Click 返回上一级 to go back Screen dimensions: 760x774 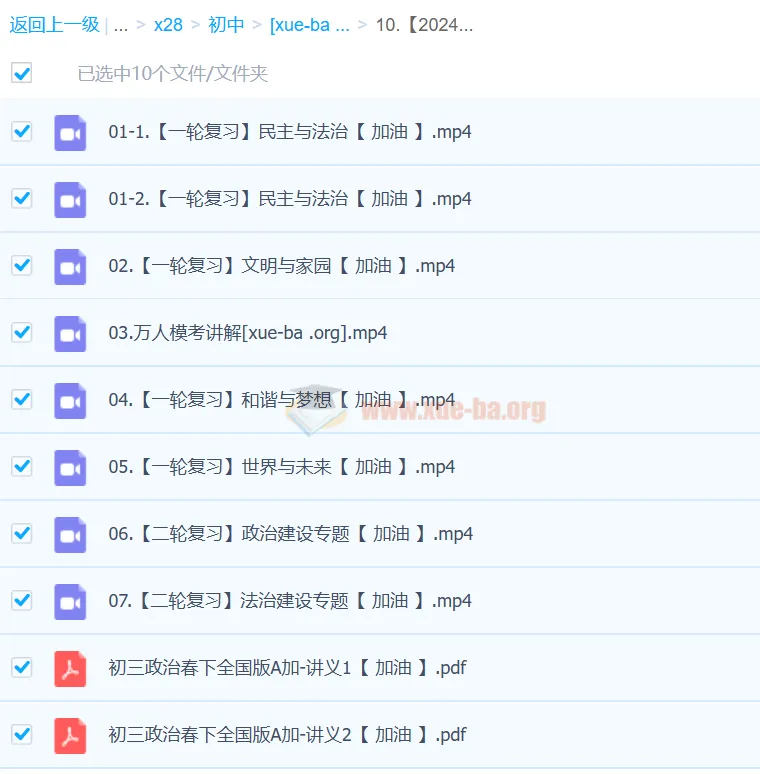tap(53, 25)
